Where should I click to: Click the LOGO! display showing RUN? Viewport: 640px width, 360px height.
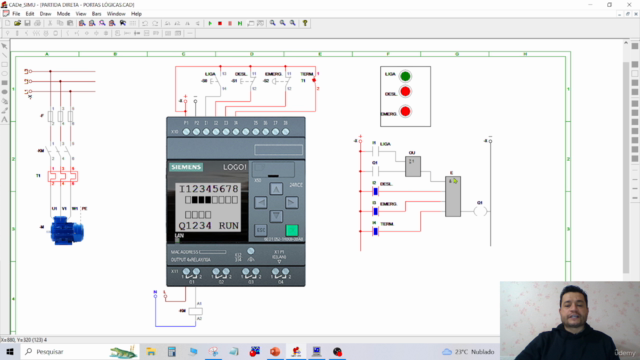209,207
